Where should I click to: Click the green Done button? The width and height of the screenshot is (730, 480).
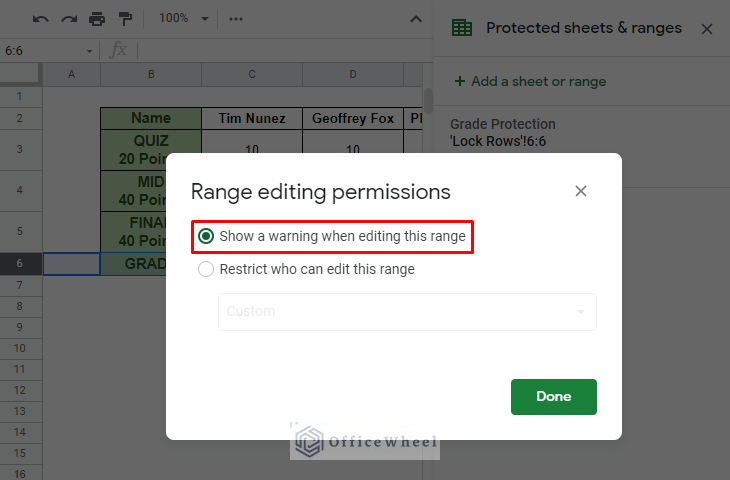coord(554,396)
